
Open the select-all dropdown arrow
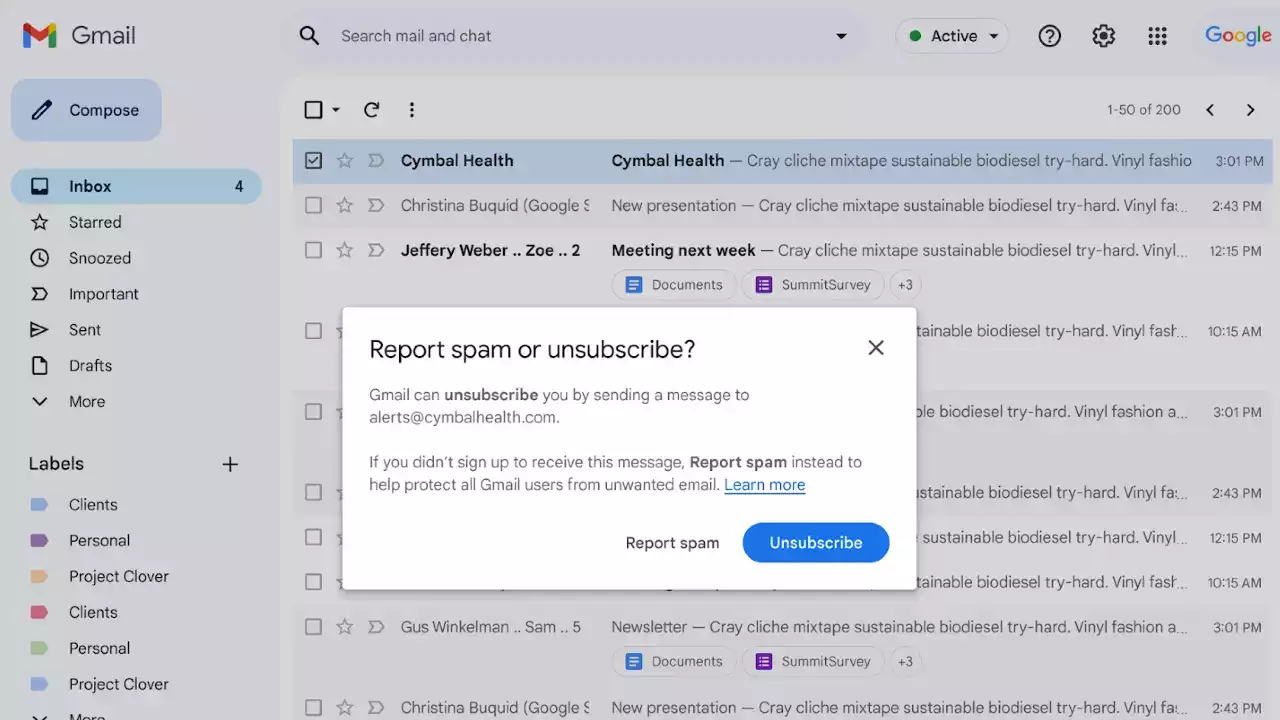tap(336, 110)
